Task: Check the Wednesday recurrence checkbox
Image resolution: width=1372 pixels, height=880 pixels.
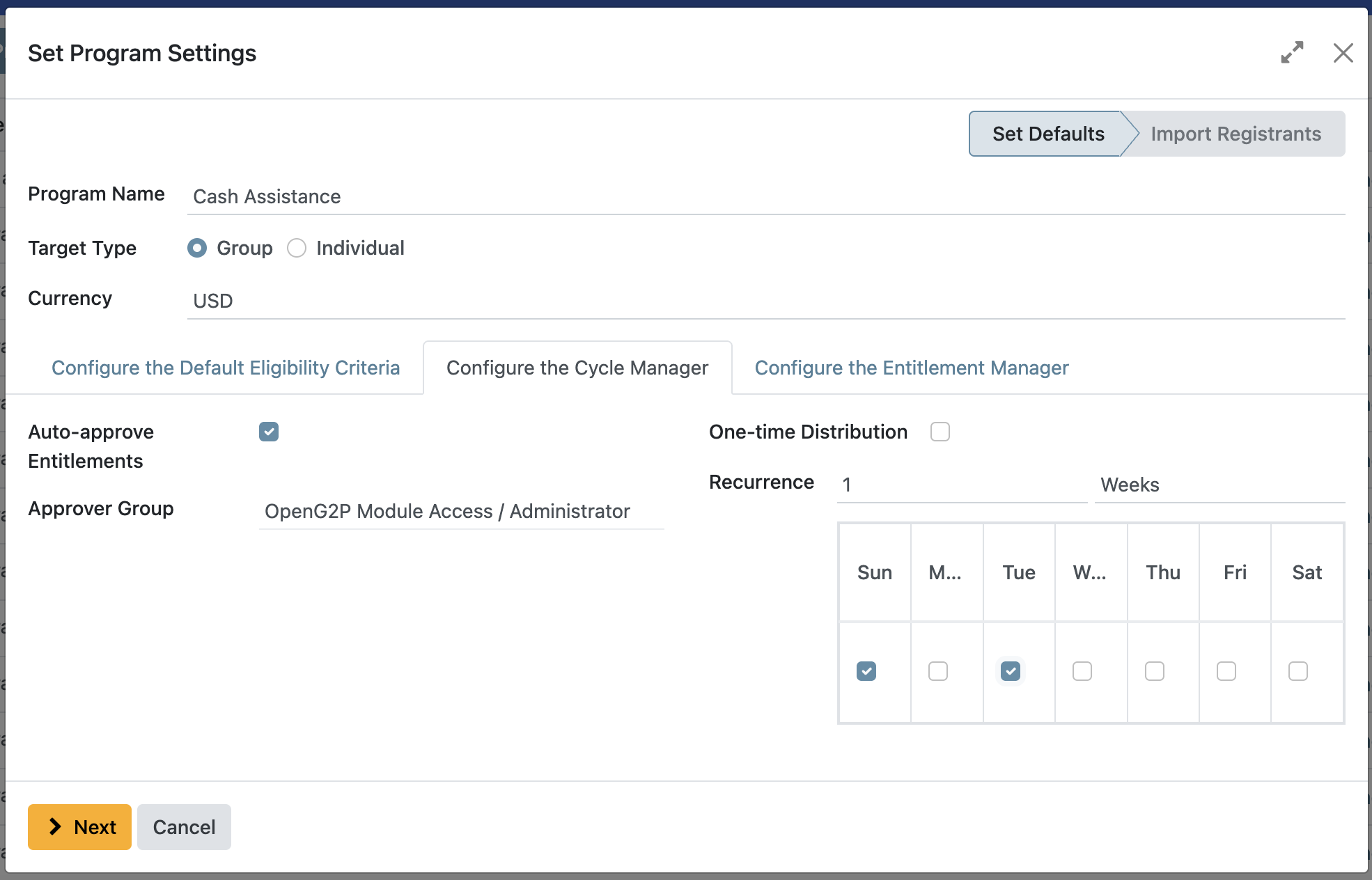Action: point(1082,671)
